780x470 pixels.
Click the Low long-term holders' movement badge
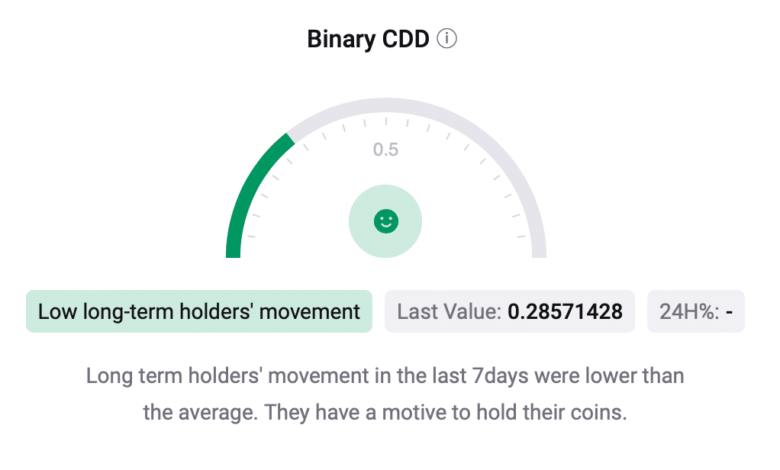[199, 312]
